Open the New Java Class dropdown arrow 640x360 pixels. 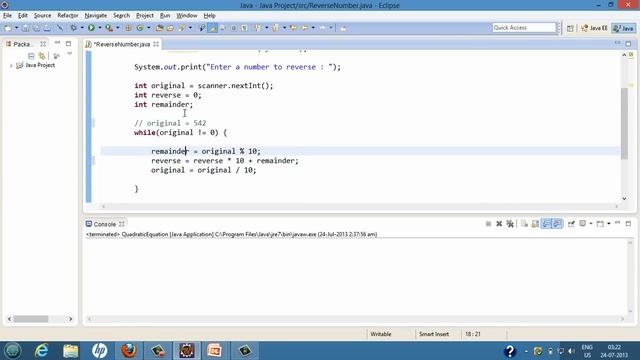click(149, 28)
